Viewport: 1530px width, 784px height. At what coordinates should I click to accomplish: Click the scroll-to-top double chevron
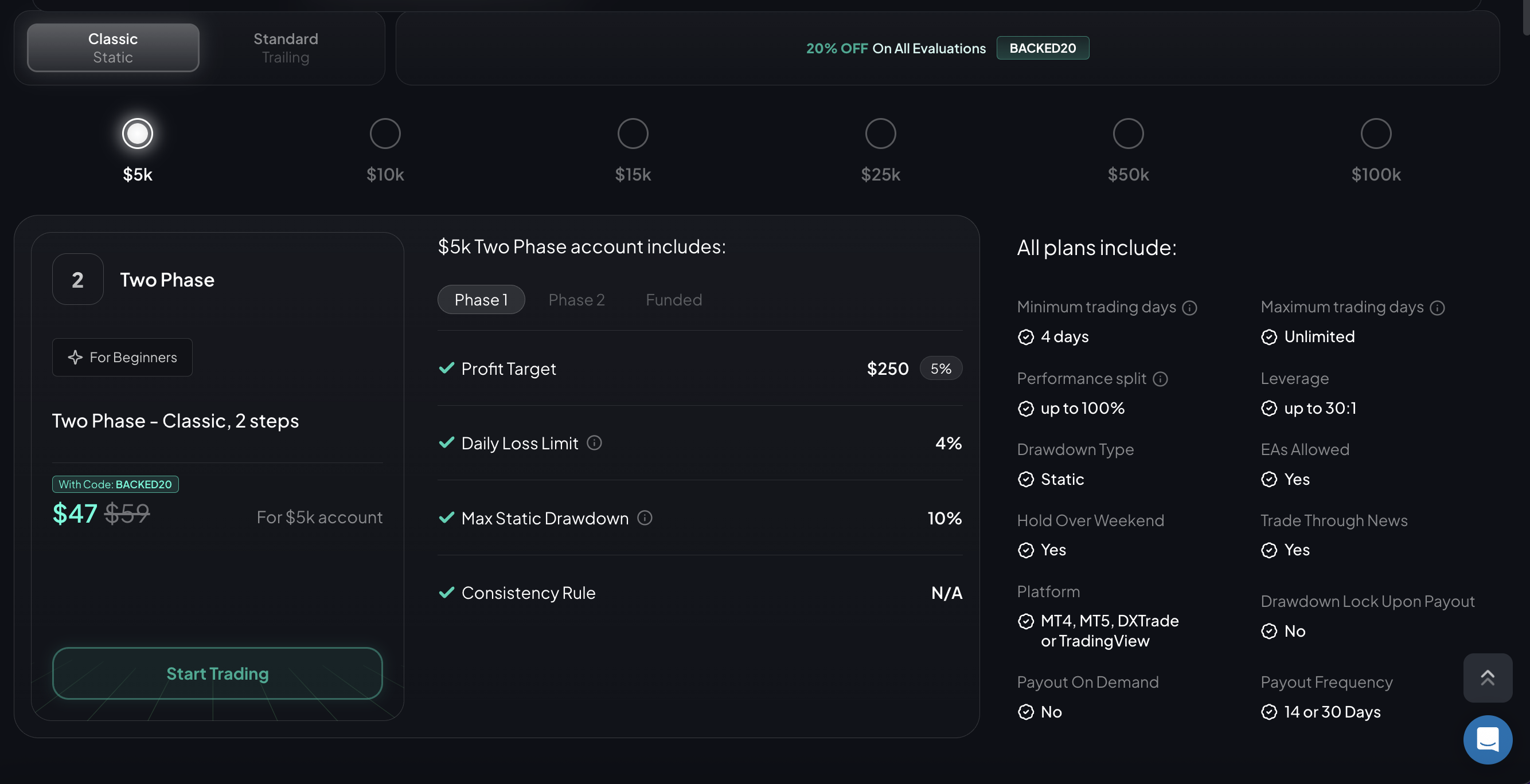click(x=1488, y=677)
